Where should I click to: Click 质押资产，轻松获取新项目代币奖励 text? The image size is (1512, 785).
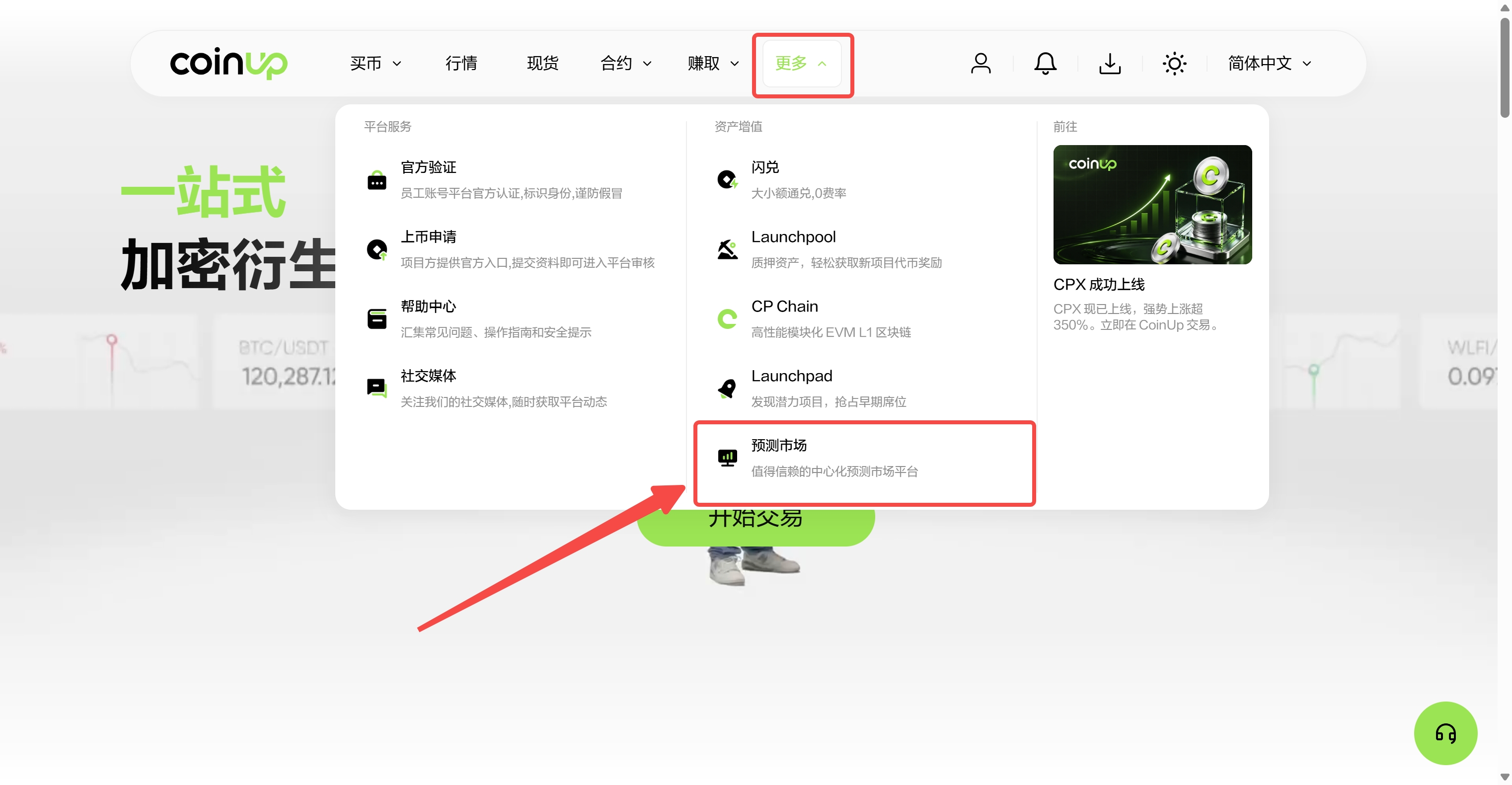[x=846, y=262]
